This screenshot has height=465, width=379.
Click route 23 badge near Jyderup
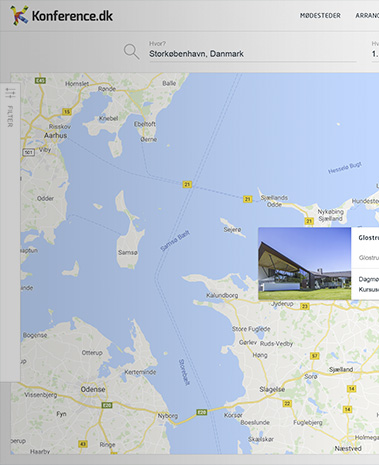pos(304,306)
